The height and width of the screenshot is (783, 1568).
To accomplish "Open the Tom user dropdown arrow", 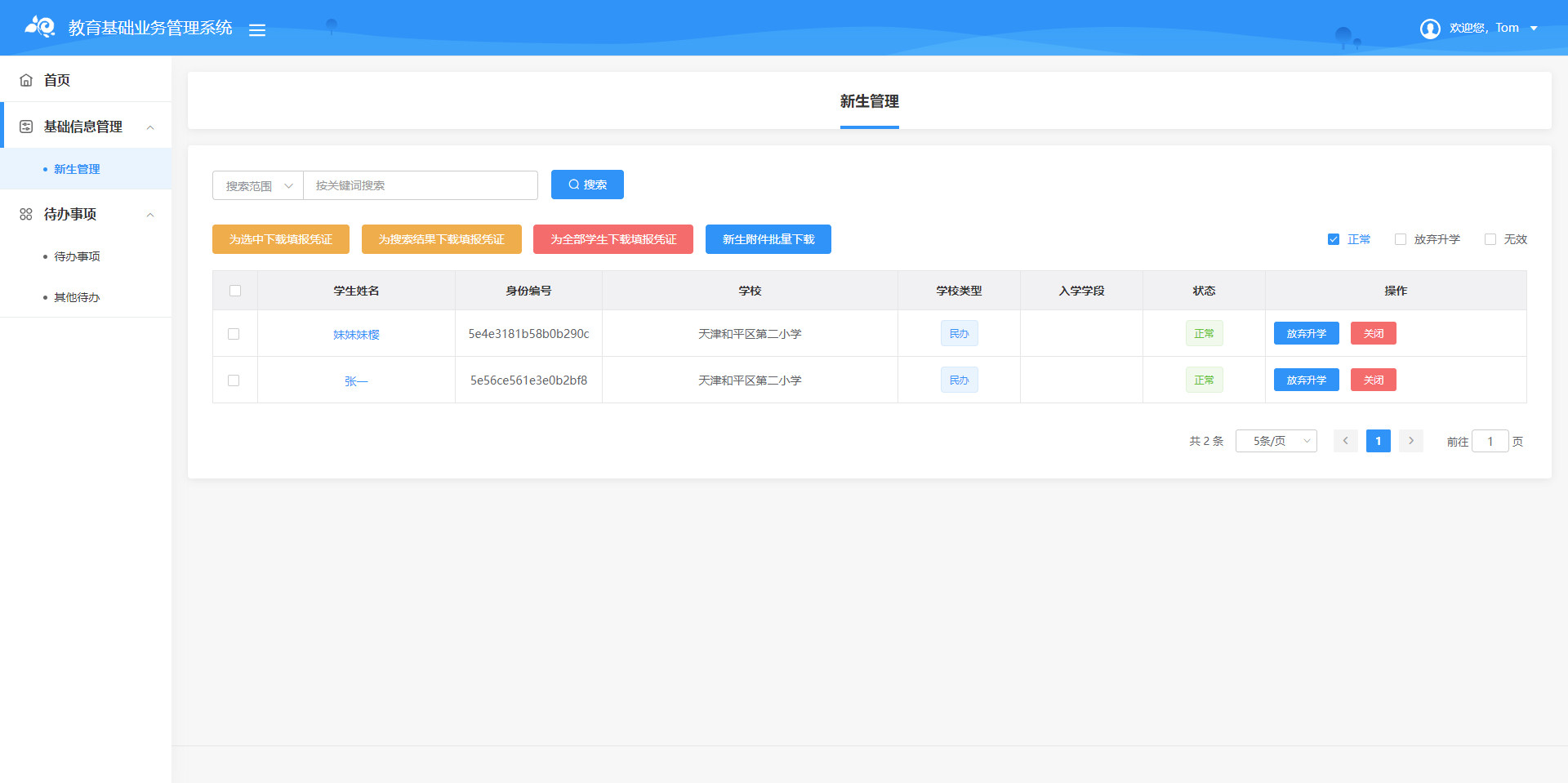I will click(x=1534, y=29).
